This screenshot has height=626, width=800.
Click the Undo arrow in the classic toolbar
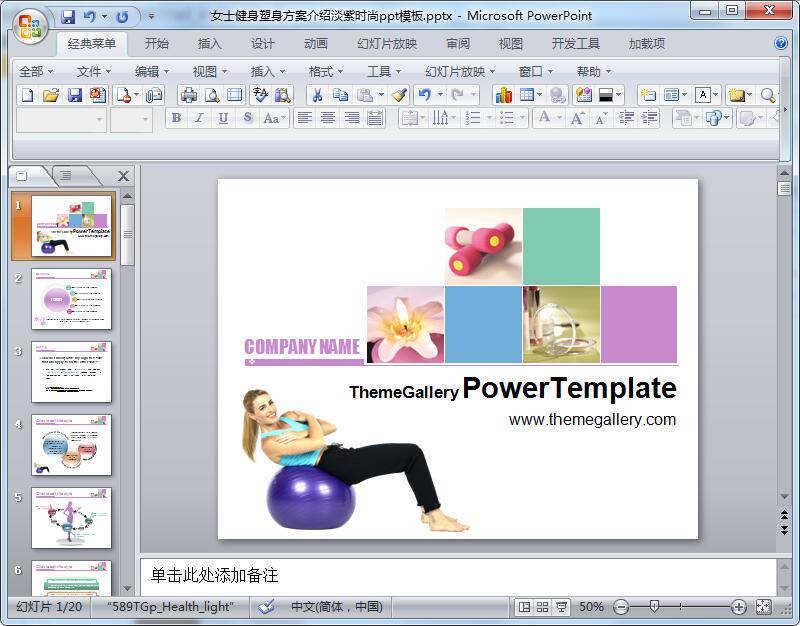point(424,95)
